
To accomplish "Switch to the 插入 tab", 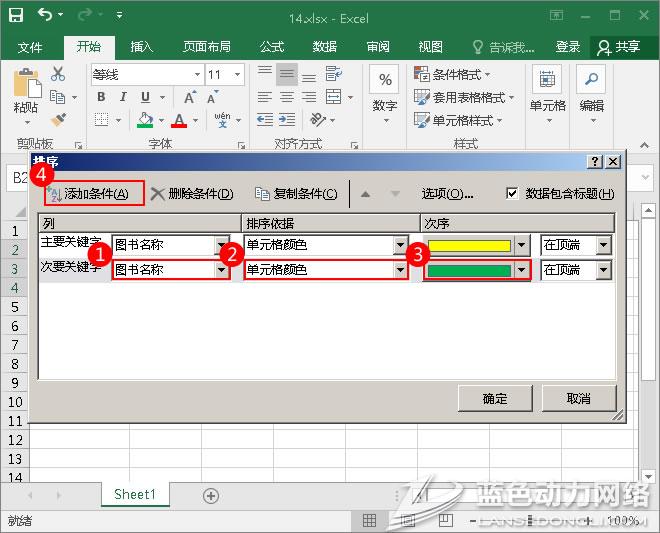I will (141, 47).
